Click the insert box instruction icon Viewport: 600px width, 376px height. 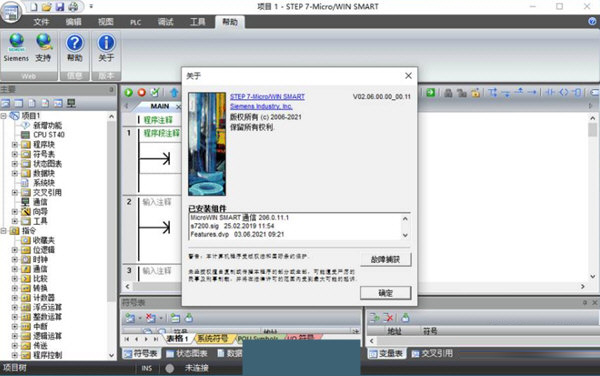tap(577, 92)
